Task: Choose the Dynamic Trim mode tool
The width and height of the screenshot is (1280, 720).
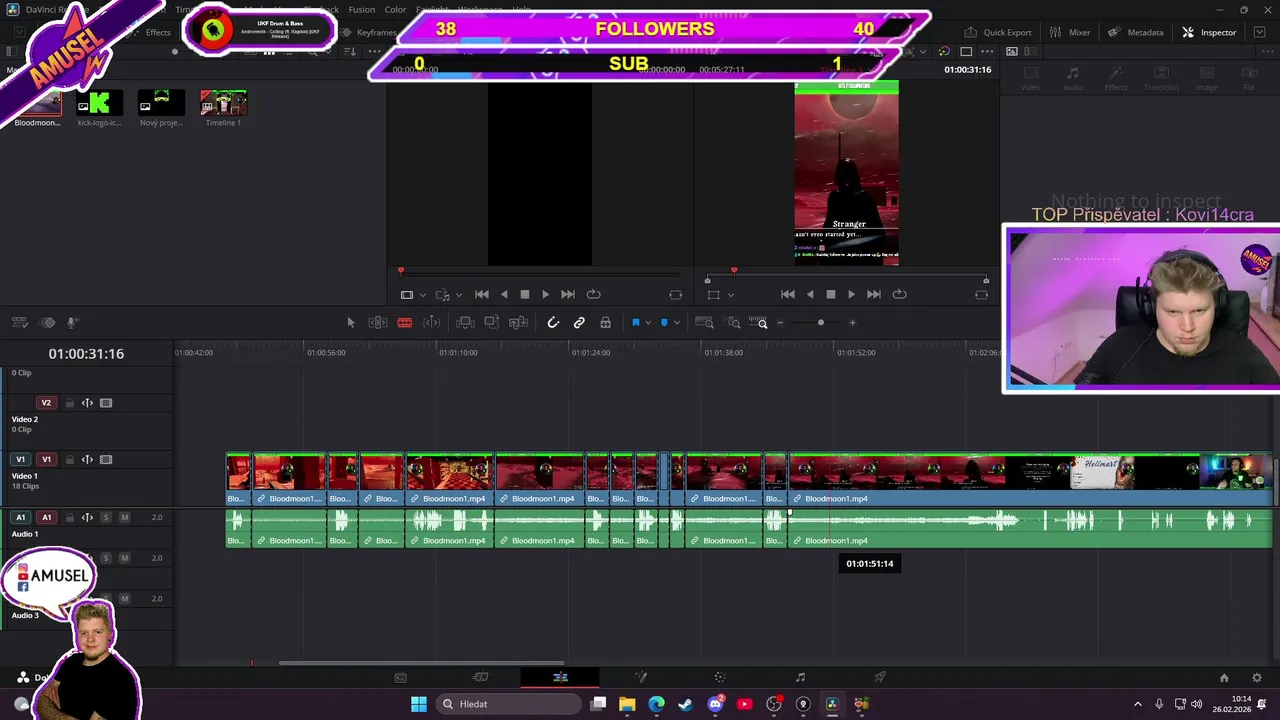Action: pyautogui.click(x=432, y=322)
